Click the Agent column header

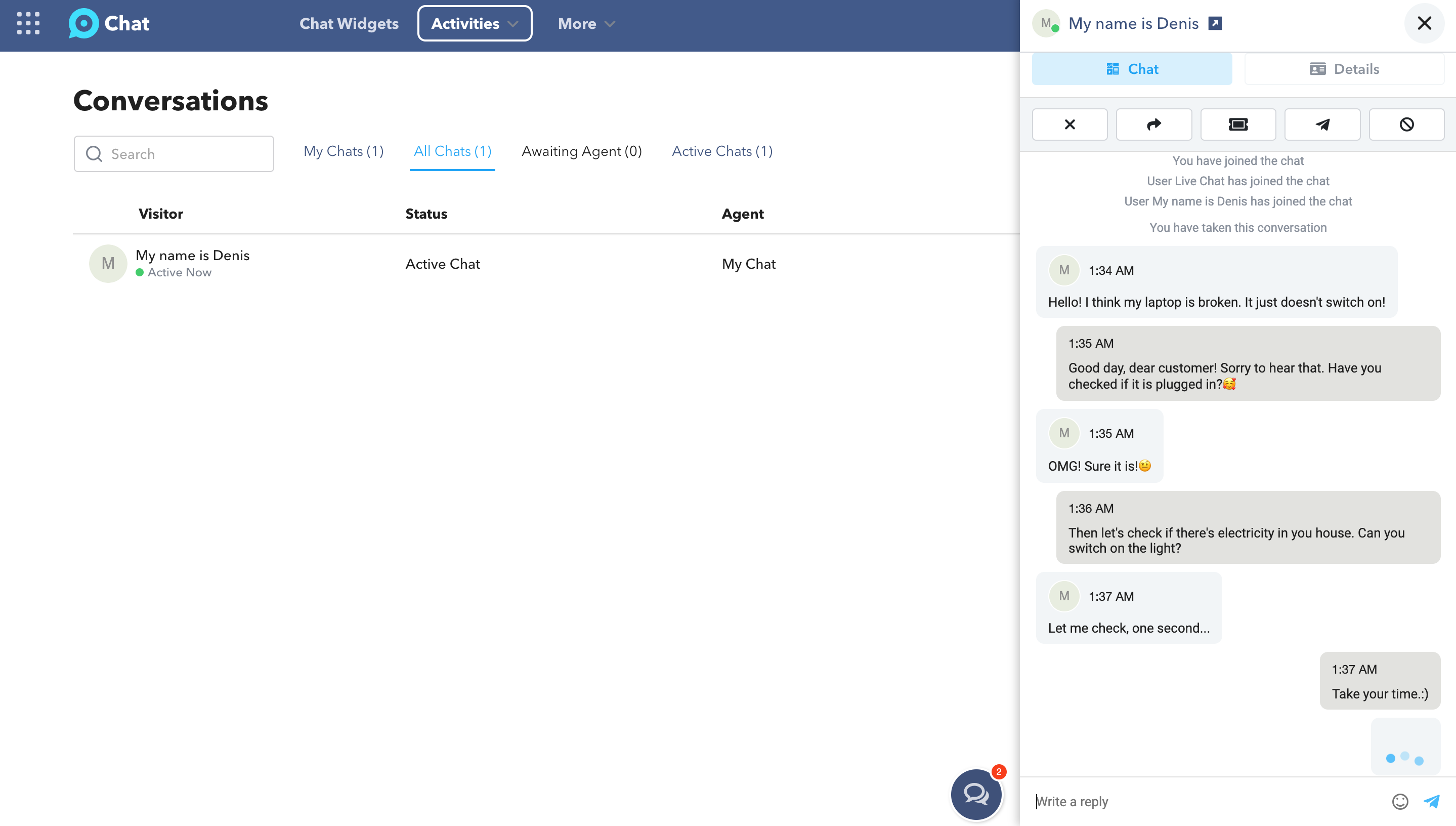tap(742, 214)
